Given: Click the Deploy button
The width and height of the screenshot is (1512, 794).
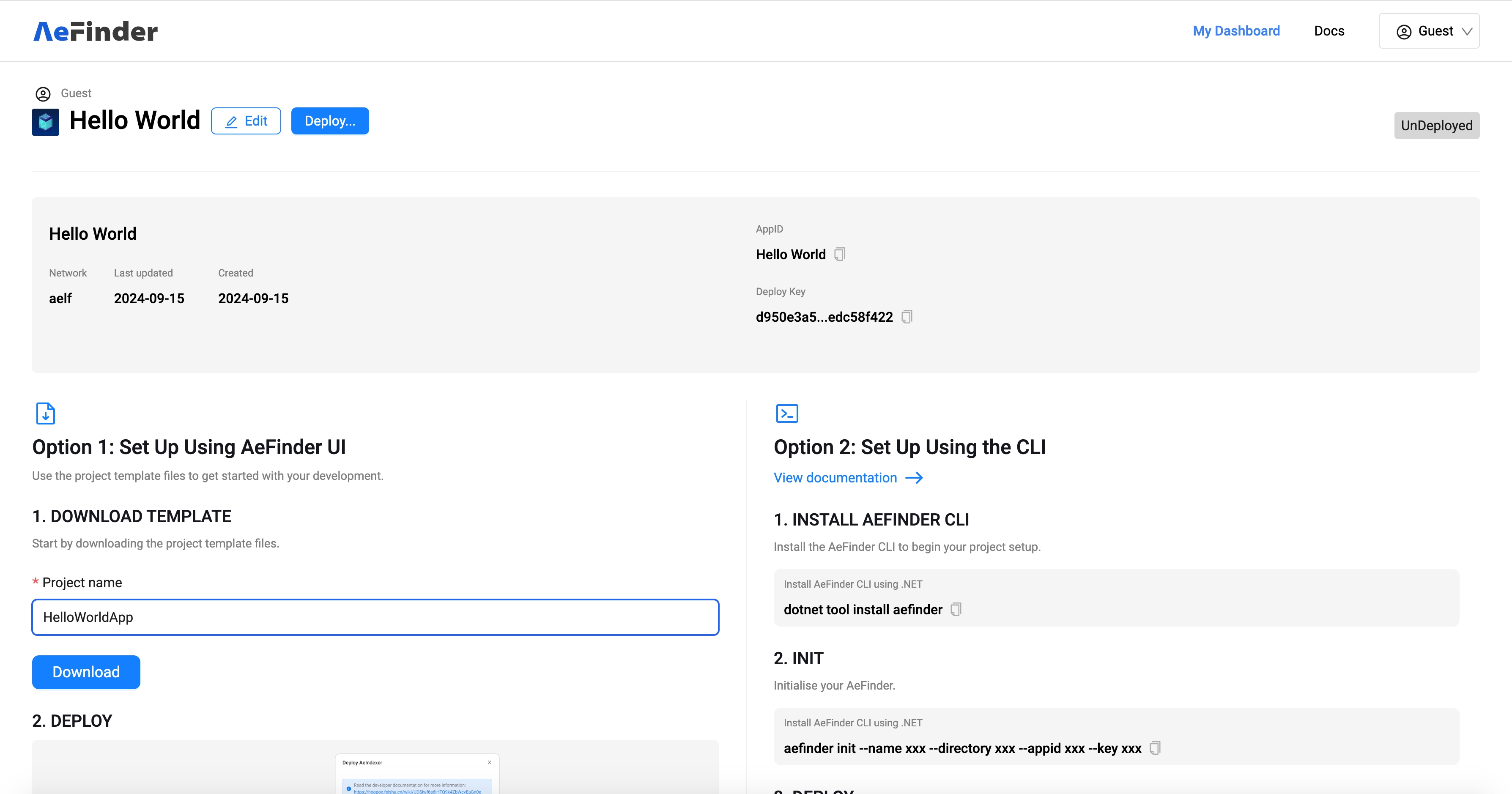Looking at the screenshot, I should pyautogui.click(x=330, y=120).
